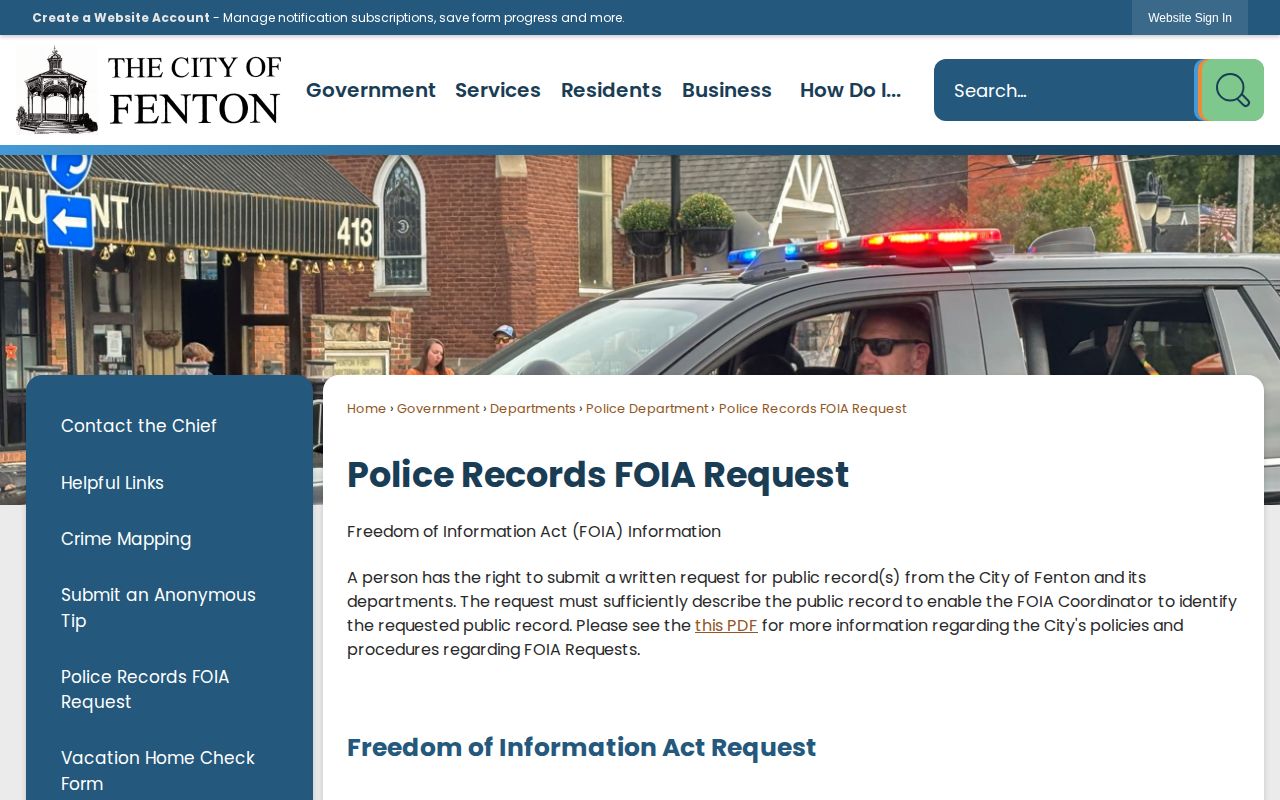The height and width of the screenshot is (800, 1280).
Task: Open Contact the Chief sidebar link
Action: pos(139,426)
